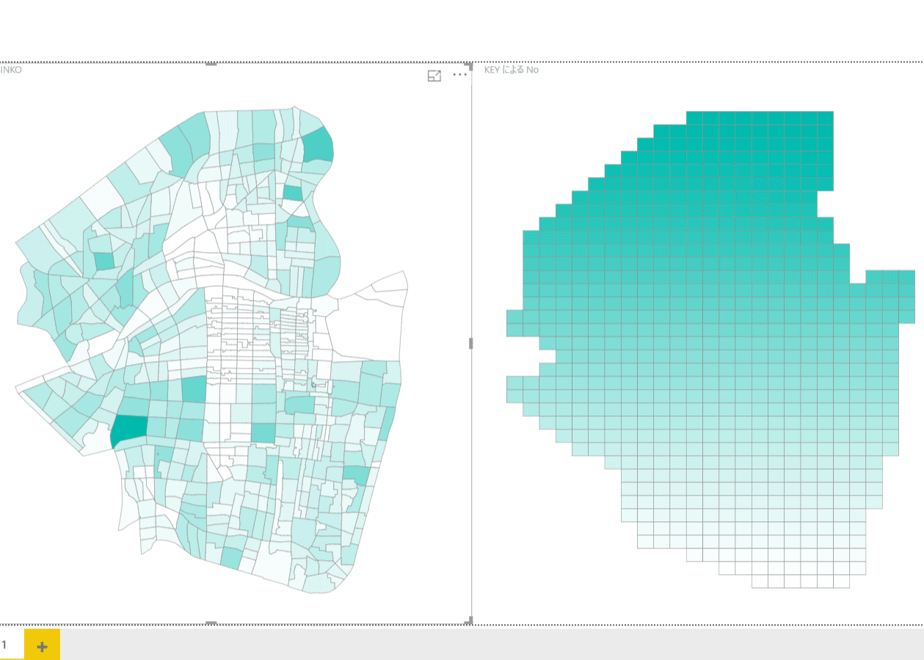Screen dimensions: 924x660
Task: Select the teal district at the map's southern edge
Action: click(x=231, y=558)
